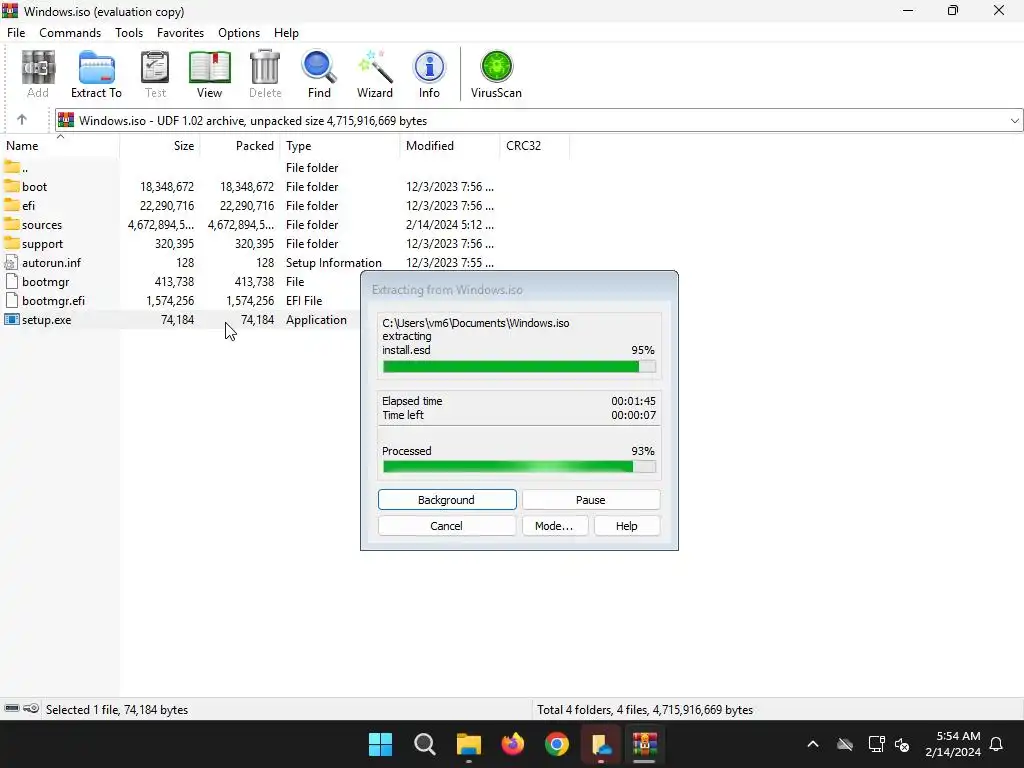Go up one folder level arrow

coord(22,120)
